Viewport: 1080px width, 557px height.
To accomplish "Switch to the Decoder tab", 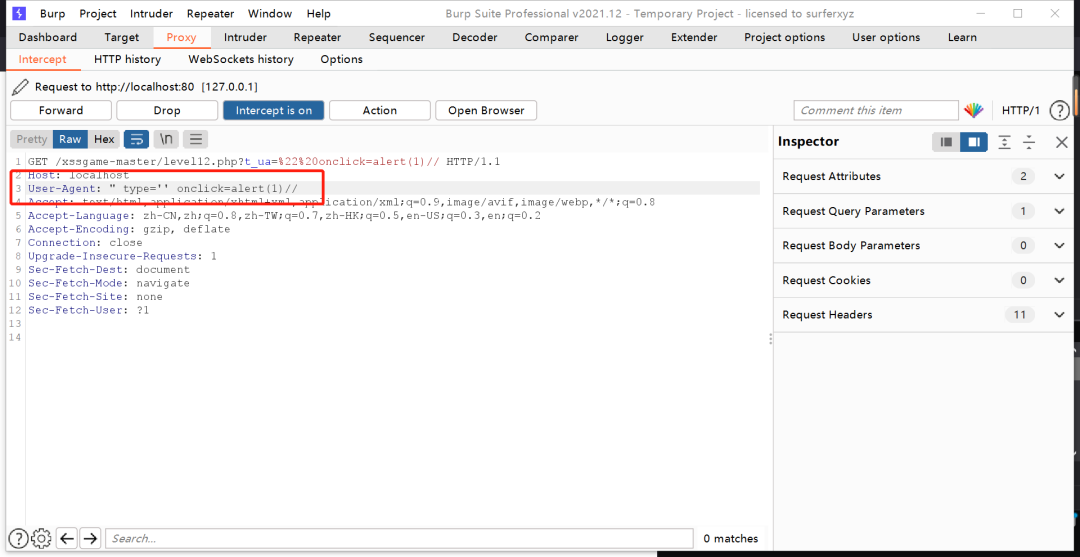I will pos(475,38).
